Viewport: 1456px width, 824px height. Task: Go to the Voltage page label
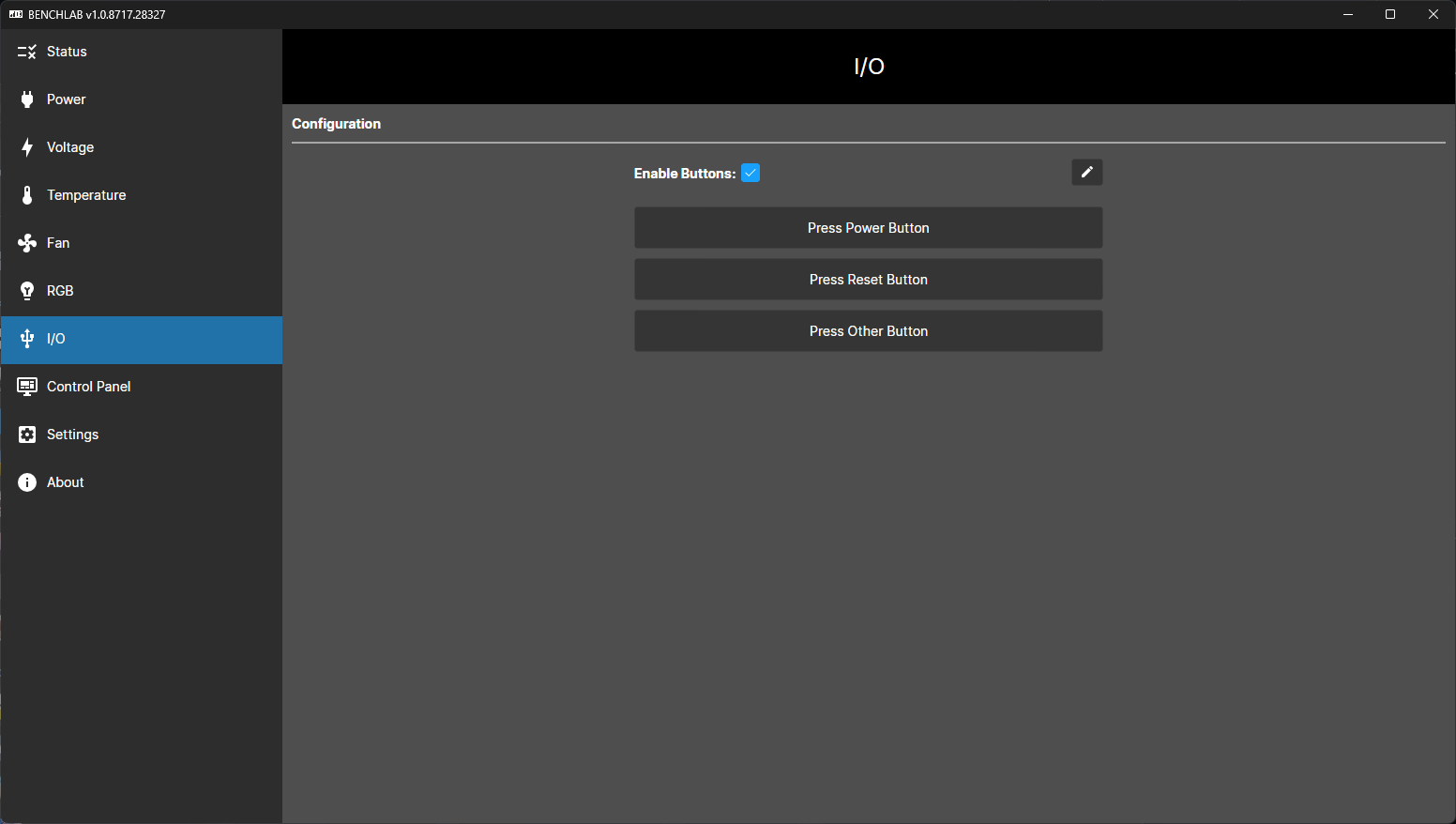70,147
